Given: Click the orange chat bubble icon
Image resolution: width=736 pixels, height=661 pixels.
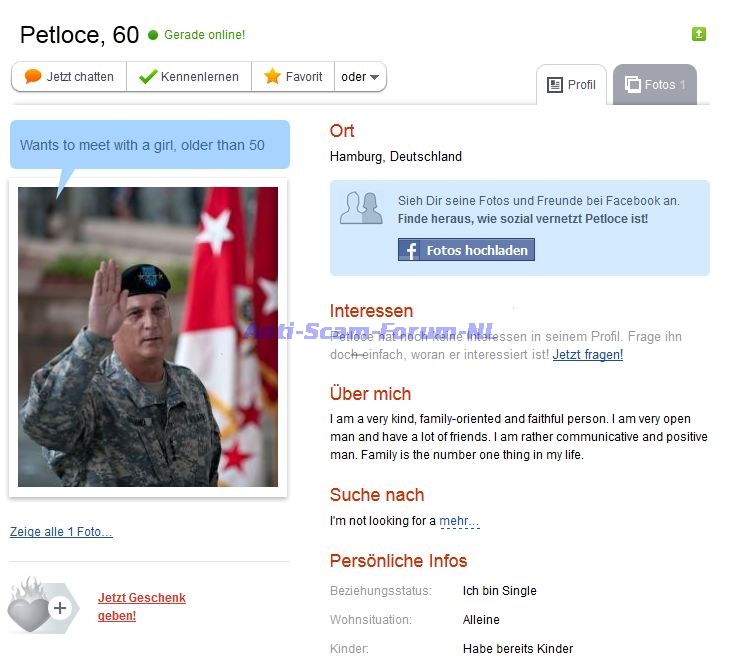Looking at the screenshot, I should click(33, 77).
